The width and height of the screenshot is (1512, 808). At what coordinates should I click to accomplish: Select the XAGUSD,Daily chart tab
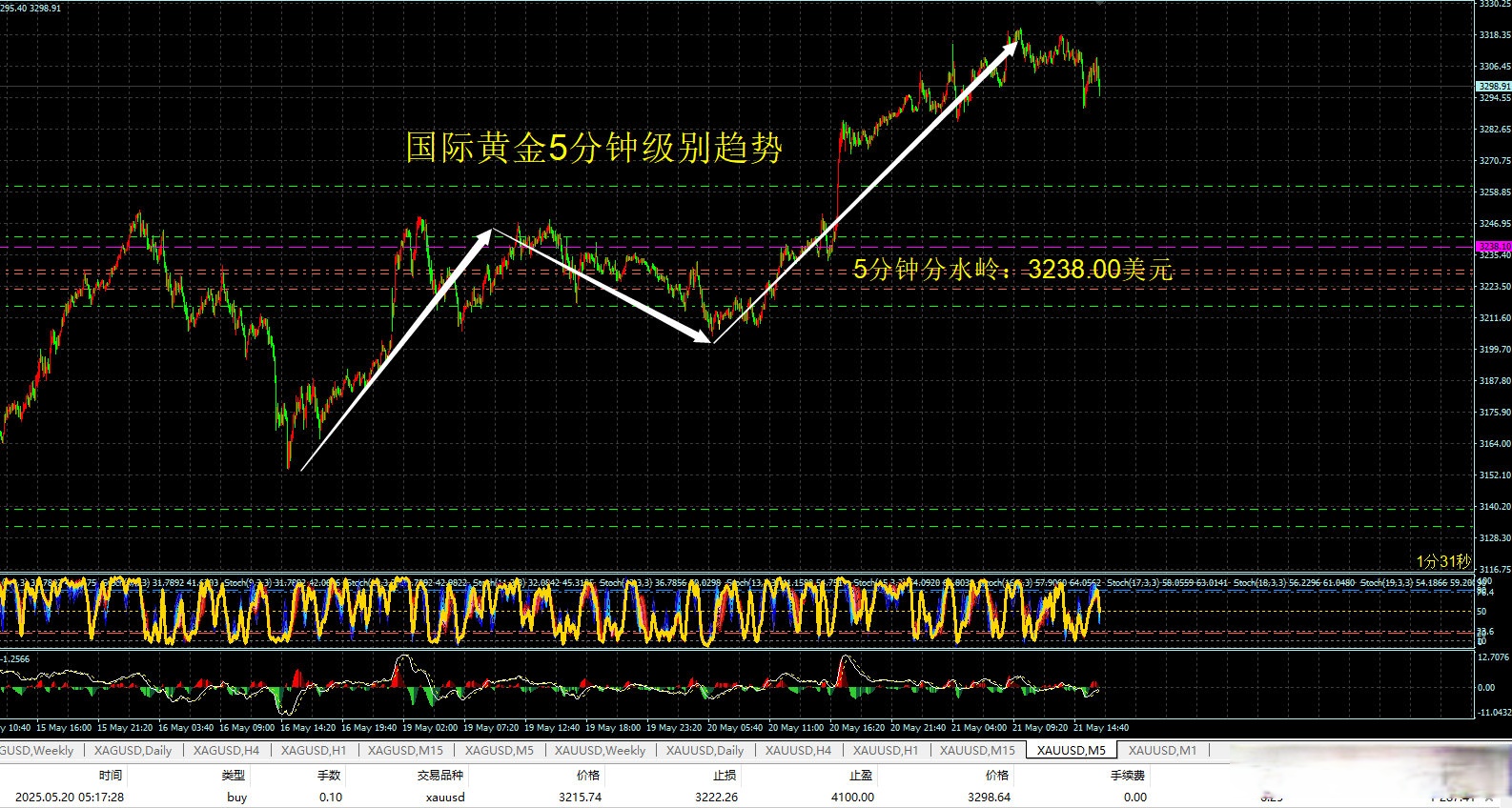(x=133, y=751)
